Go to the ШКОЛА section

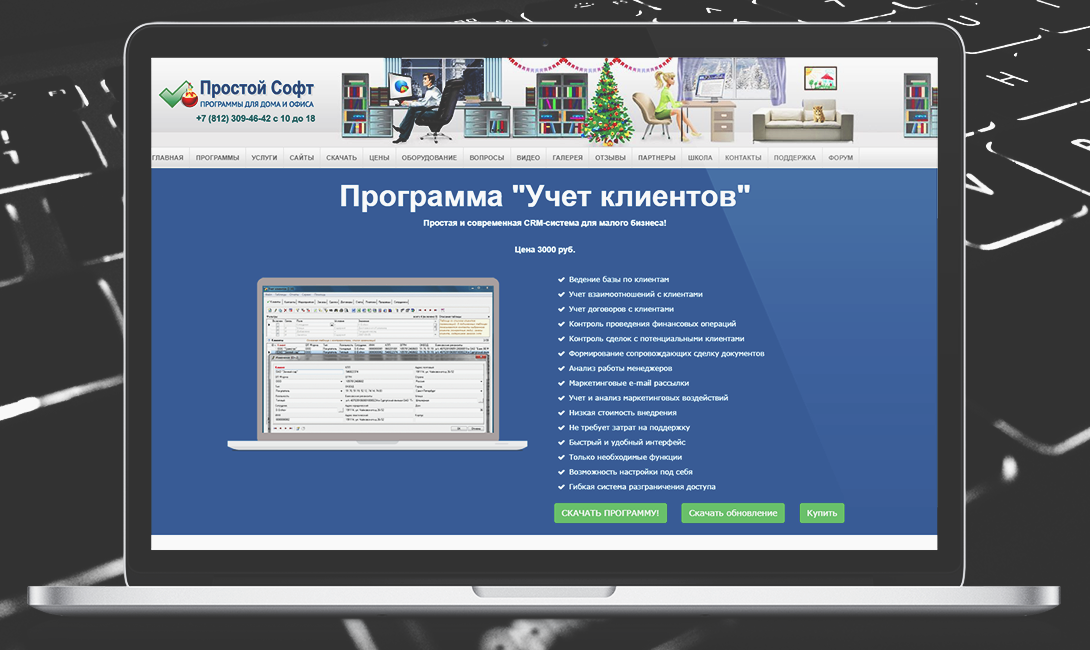(x=700, y=158)
